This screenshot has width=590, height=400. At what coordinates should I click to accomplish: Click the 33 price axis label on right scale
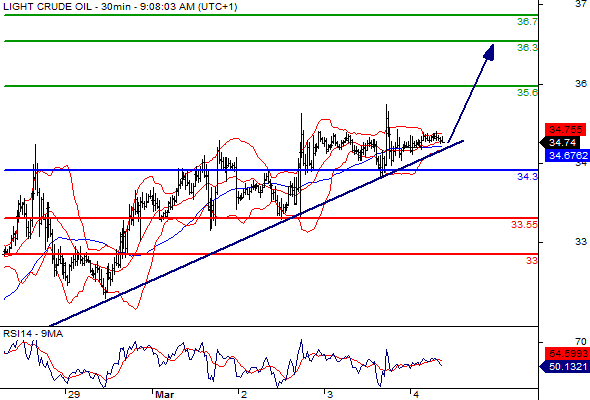coord(581,242)
